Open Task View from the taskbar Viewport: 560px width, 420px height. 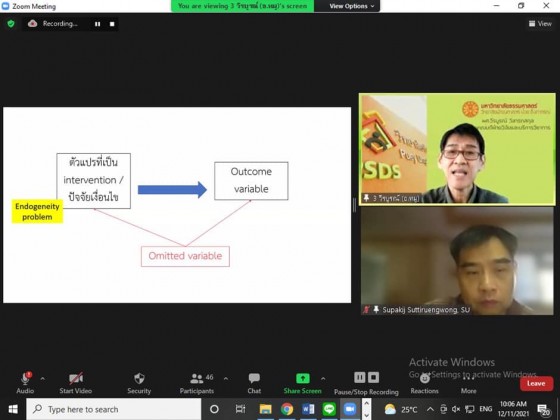[240, 409]
